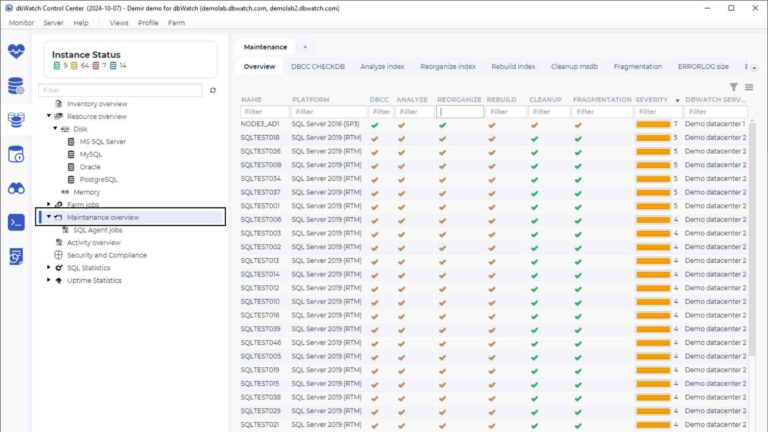The height and width of the screenshot is (432, 768).
Task: Click the tree Filter input field
Action: (120, 90)
